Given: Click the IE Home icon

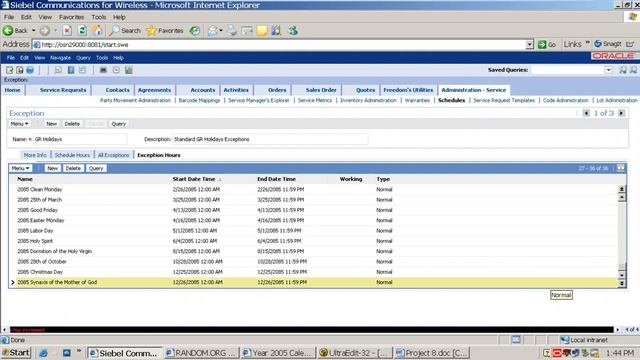Looking at the screenshot, I should 97,31.
